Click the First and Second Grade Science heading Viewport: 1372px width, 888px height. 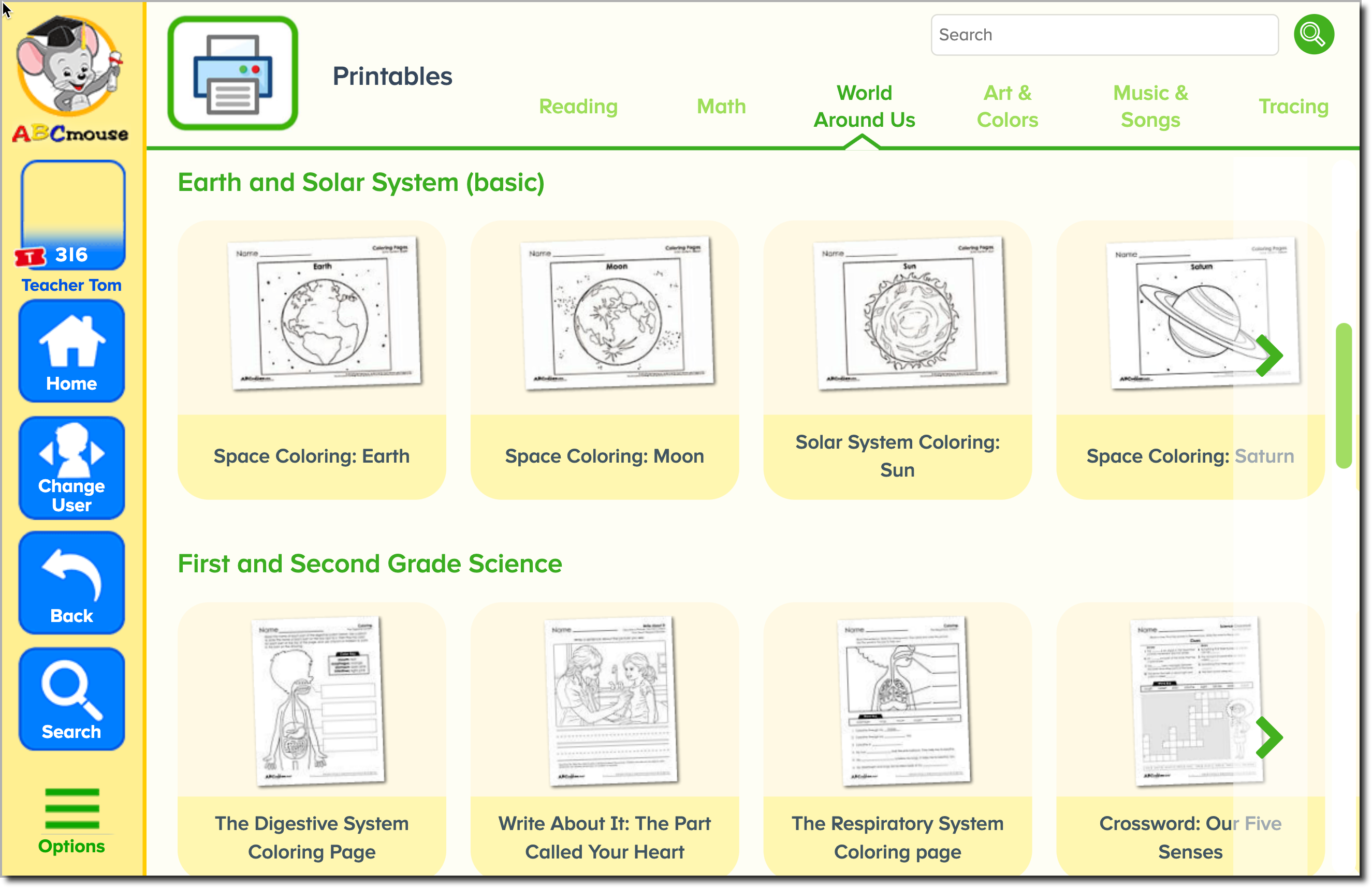pos(370,564)
